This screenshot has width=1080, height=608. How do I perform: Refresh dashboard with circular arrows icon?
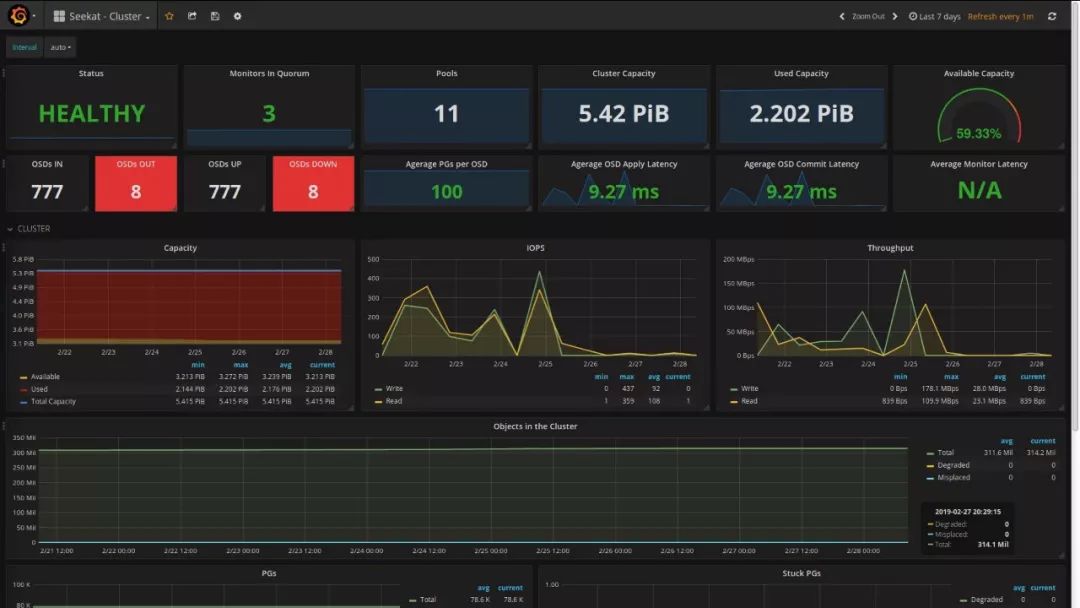pos(1052,16)
